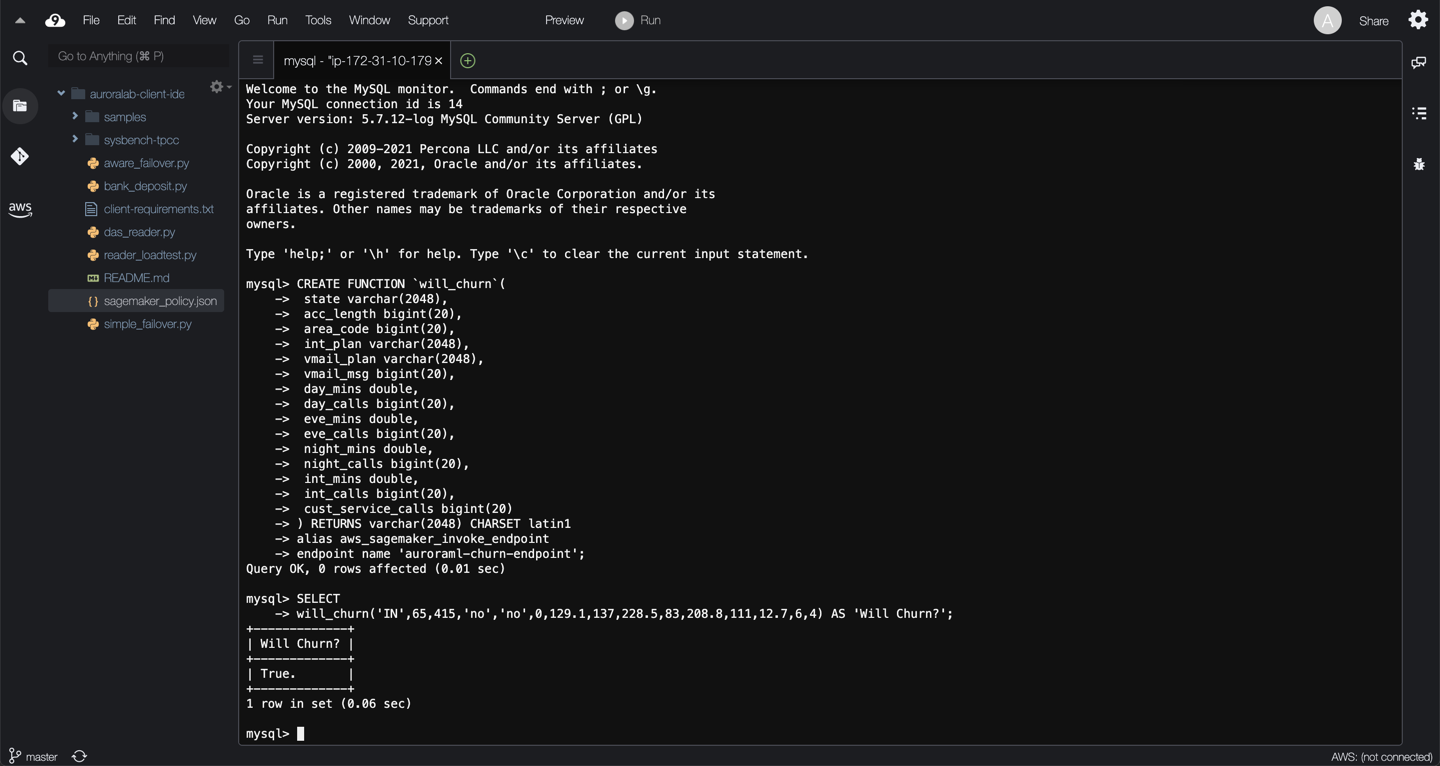Open the Debugger bug icon
Image resolution: width=1440 pixels, height=766 pixels.
(x=1419, y=164)
